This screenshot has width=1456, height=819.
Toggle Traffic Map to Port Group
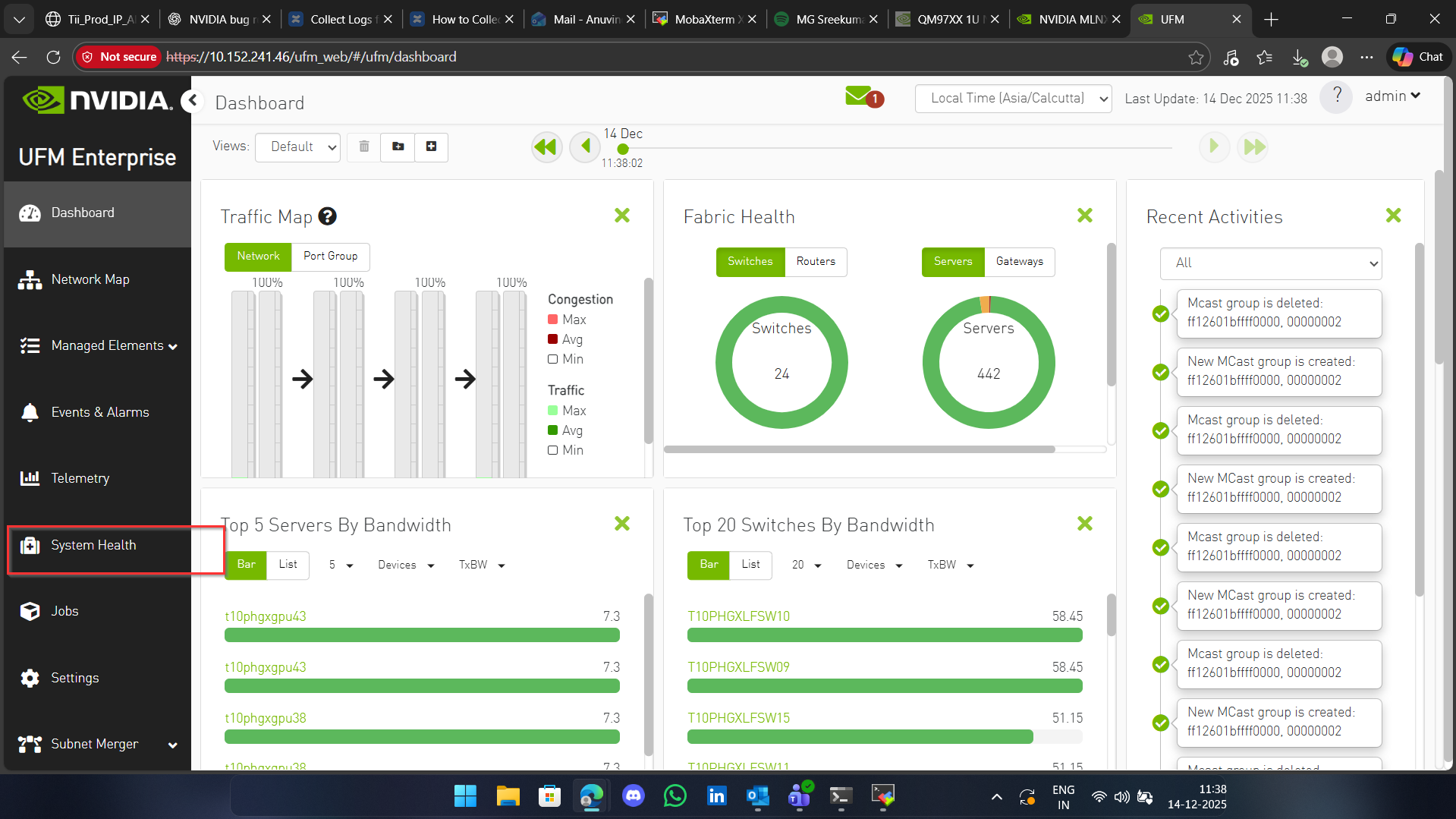tap(330, 257)
